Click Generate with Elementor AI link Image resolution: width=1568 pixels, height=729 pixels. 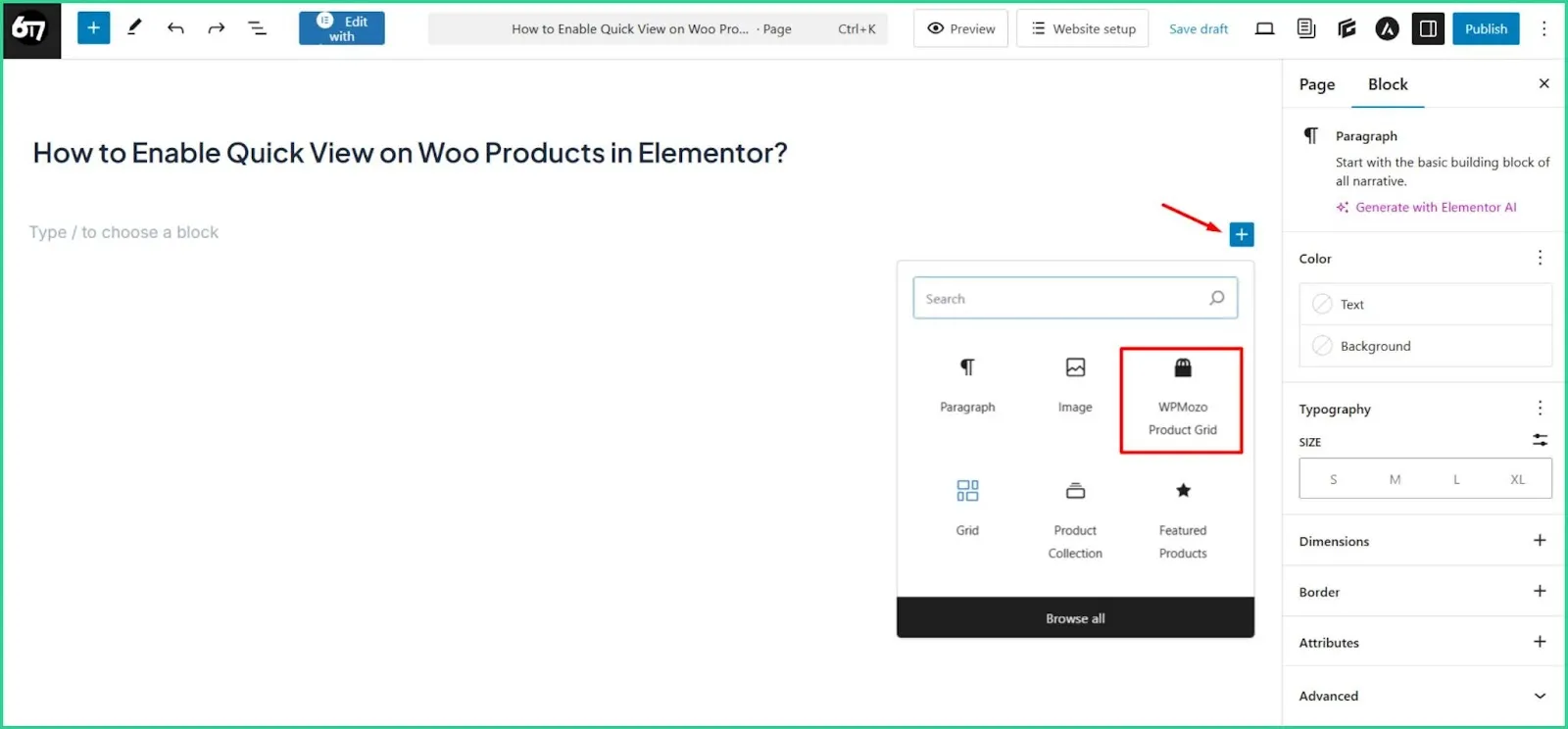(x=1426, y=207)
